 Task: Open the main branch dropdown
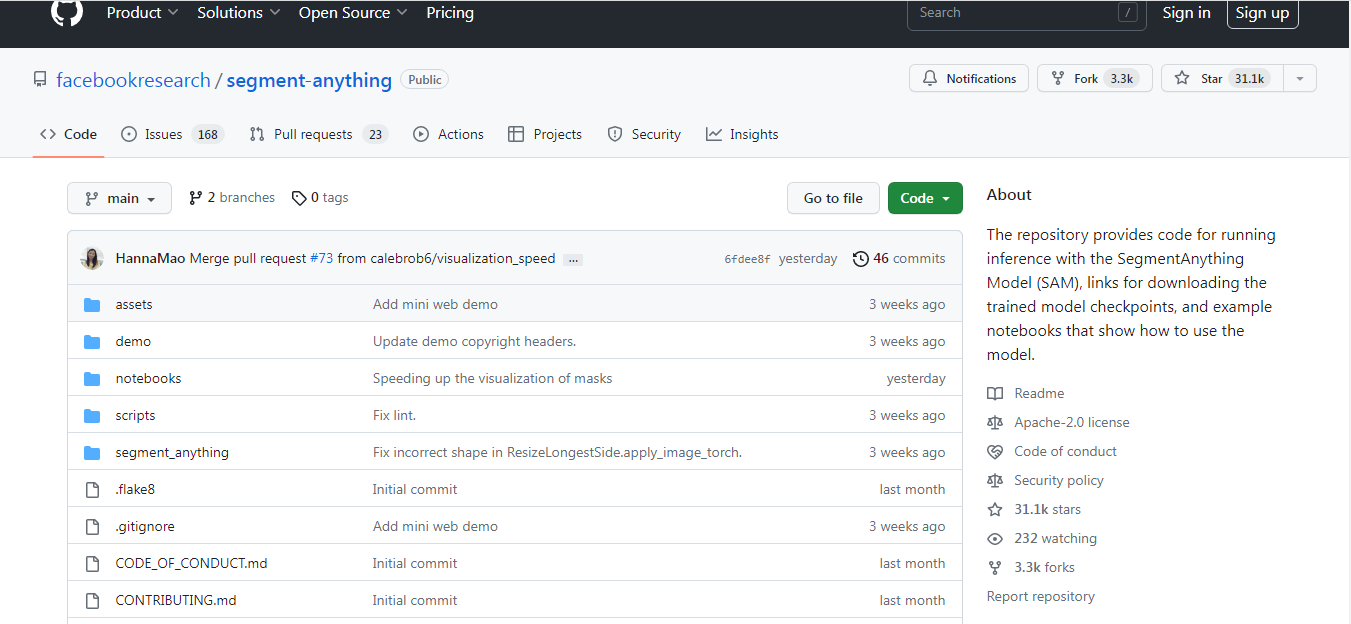click(x=119, y=198)
